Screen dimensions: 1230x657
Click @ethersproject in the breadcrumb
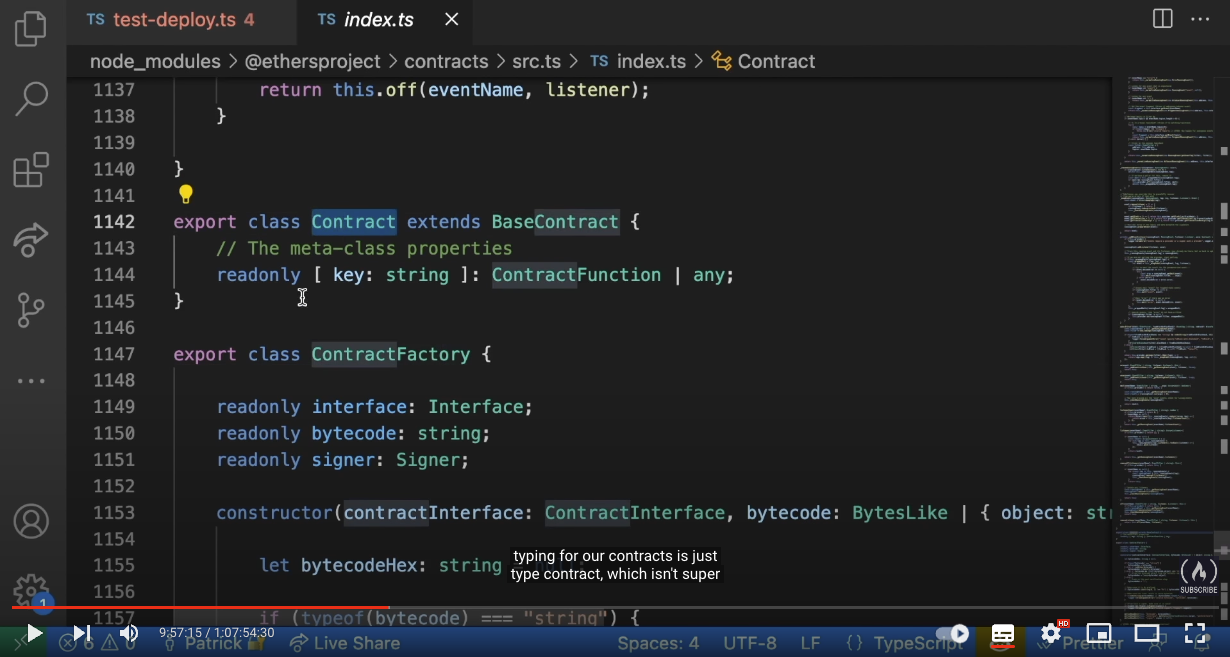313,61
